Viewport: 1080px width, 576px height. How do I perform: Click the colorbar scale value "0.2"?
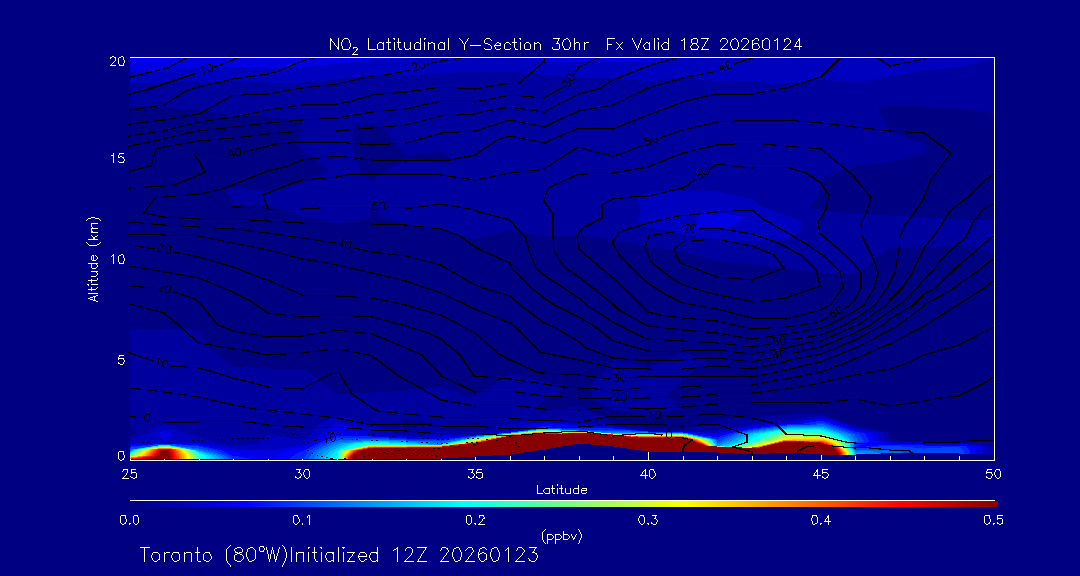click(x=475, y=520)
